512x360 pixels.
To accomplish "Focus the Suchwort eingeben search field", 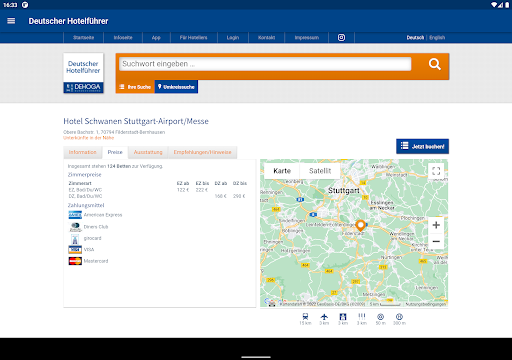I will 265,64.
